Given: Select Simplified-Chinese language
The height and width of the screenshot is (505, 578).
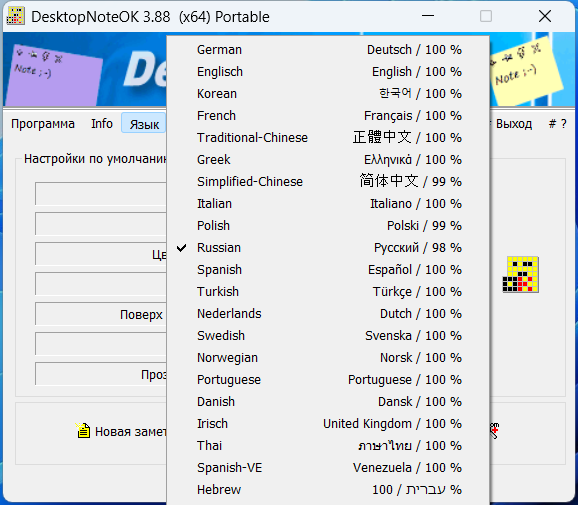Looking at the screenshot, I should coord(328,182).
